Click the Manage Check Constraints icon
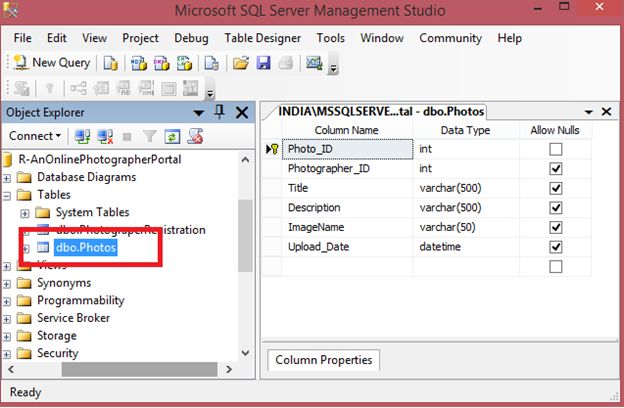 tap(169, 88)
